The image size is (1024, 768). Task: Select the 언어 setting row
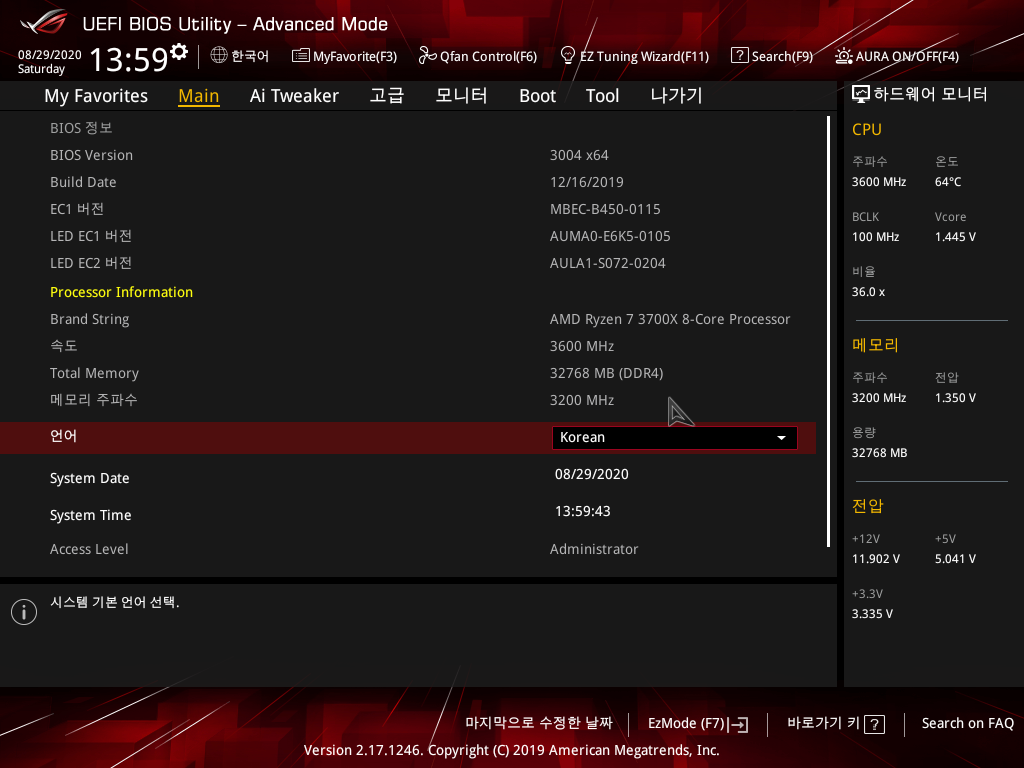click(408, 438)
